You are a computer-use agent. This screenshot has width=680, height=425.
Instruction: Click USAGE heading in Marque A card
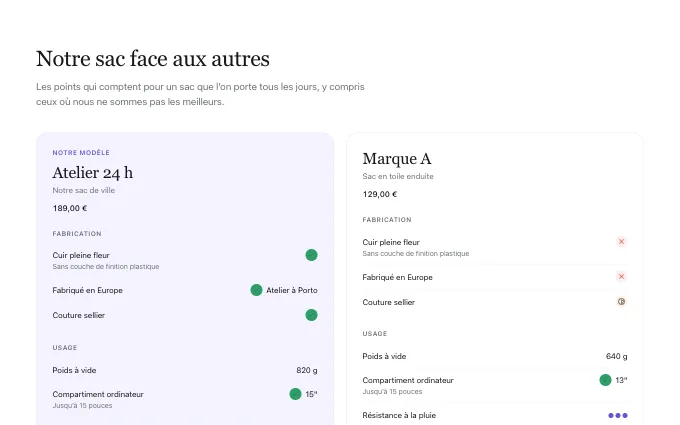pos(375,334)
